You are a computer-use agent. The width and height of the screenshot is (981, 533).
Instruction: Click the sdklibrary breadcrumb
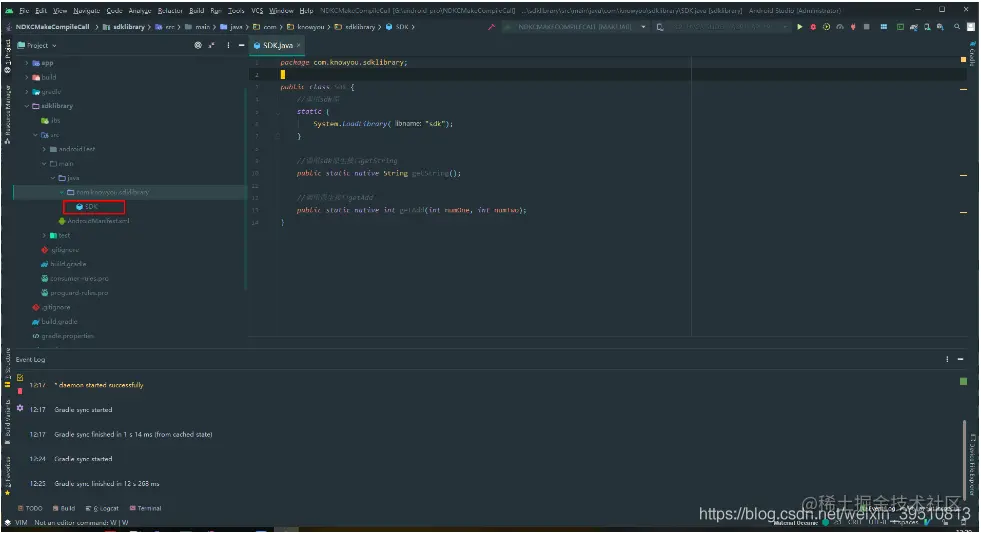pyautogui.click(x=124, y=27)
